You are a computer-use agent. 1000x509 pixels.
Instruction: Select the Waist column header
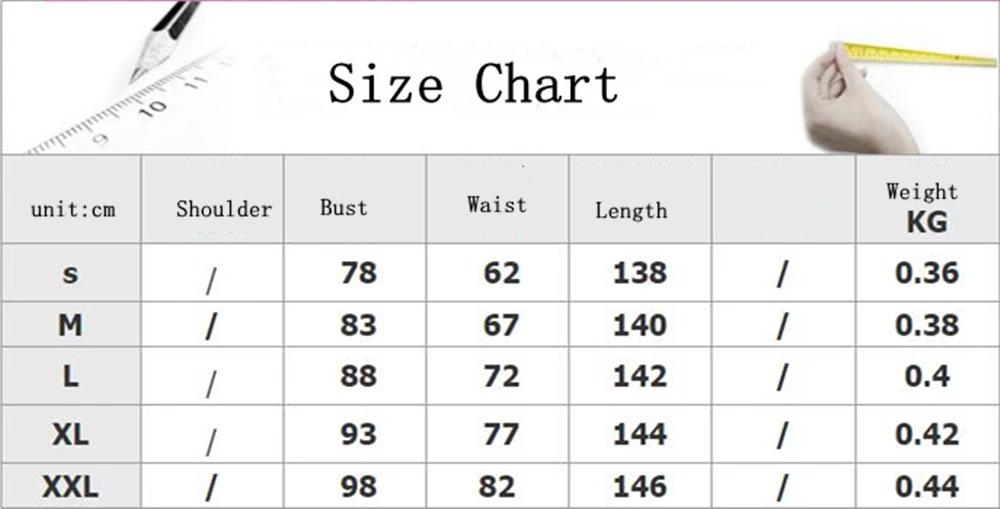pos(496,205)
